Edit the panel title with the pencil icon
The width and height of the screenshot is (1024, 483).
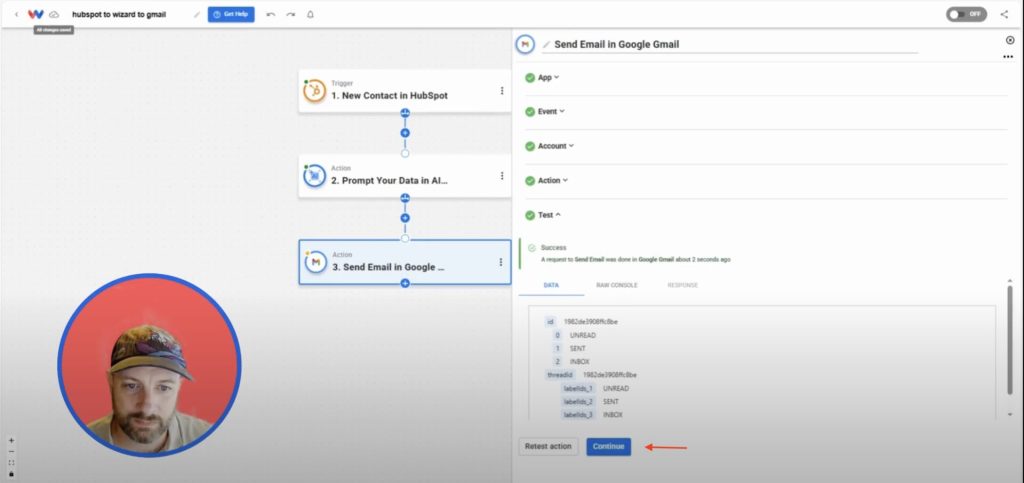[547, 44]
